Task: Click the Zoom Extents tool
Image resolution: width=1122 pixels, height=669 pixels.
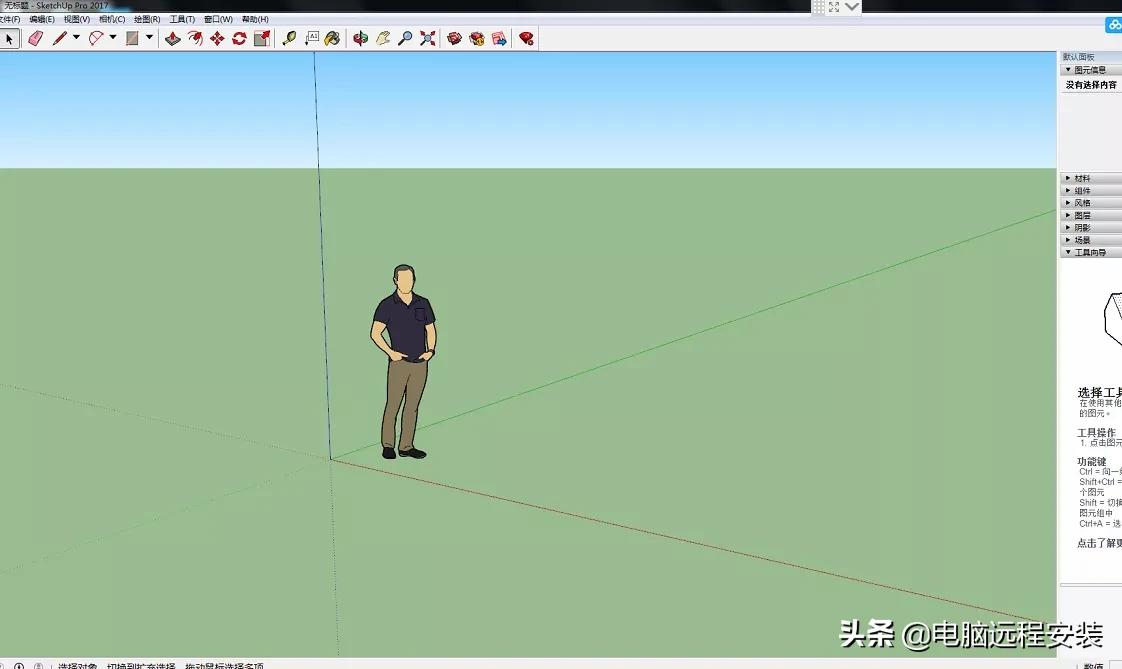Action: point(427,38)
